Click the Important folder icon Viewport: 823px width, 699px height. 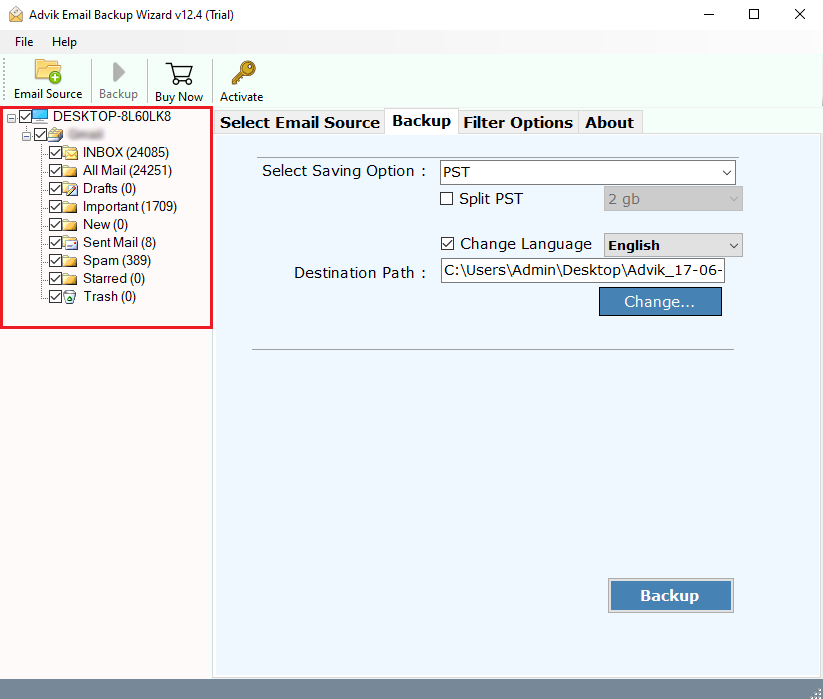click(x=70, y=207)
